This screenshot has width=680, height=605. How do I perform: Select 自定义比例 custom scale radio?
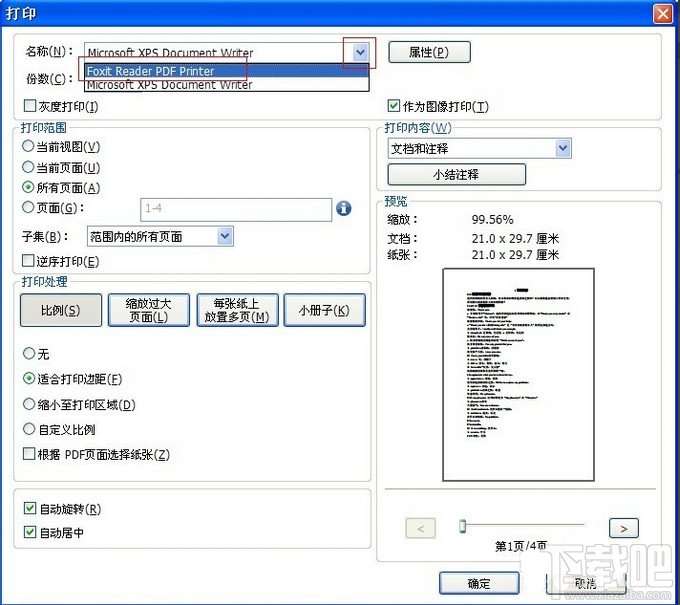coord(29,429)
